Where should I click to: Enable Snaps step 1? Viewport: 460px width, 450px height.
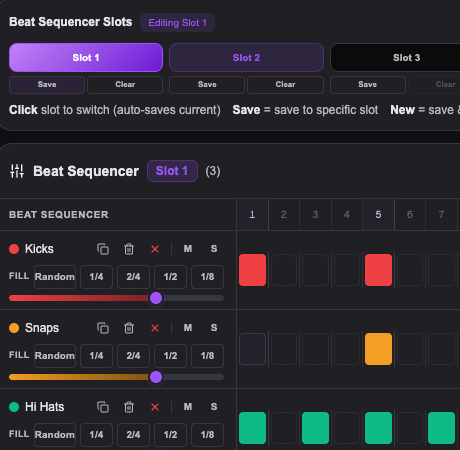pos(252,349)
